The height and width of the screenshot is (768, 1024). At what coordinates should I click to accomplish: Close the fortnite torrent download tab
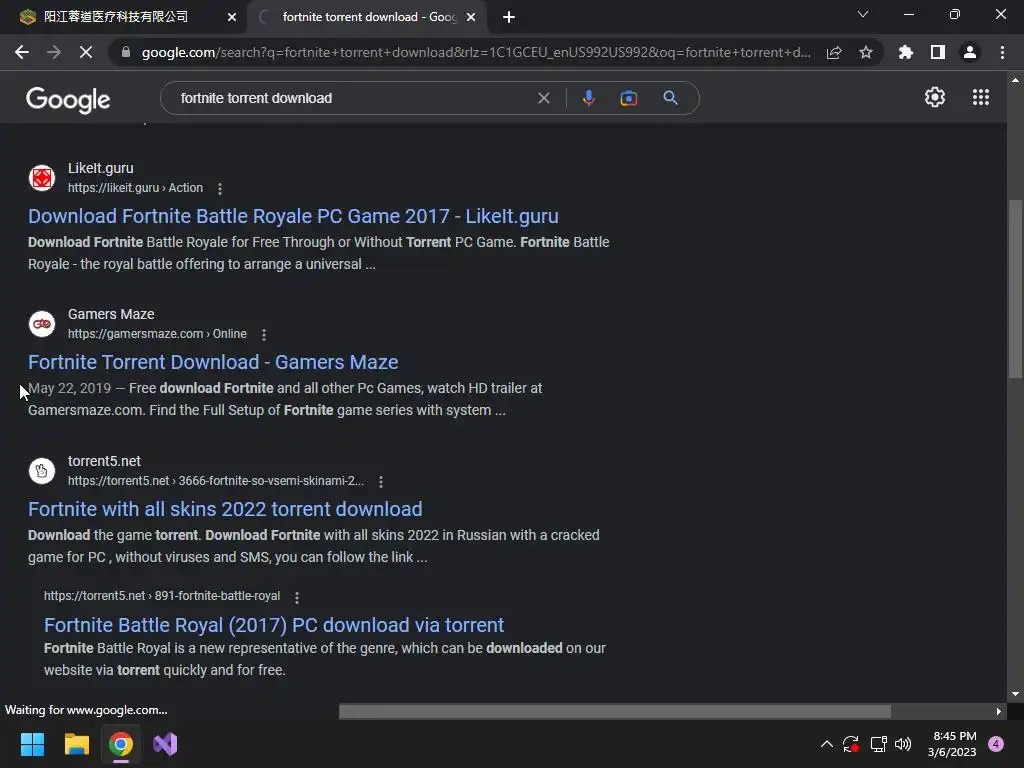(x=471, y=18)
